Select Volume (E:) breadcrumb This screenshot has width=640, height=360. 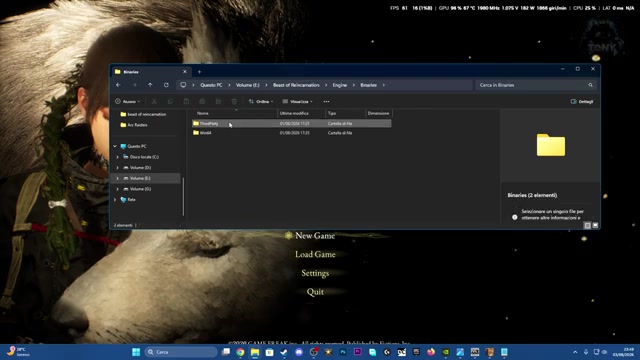247,85
